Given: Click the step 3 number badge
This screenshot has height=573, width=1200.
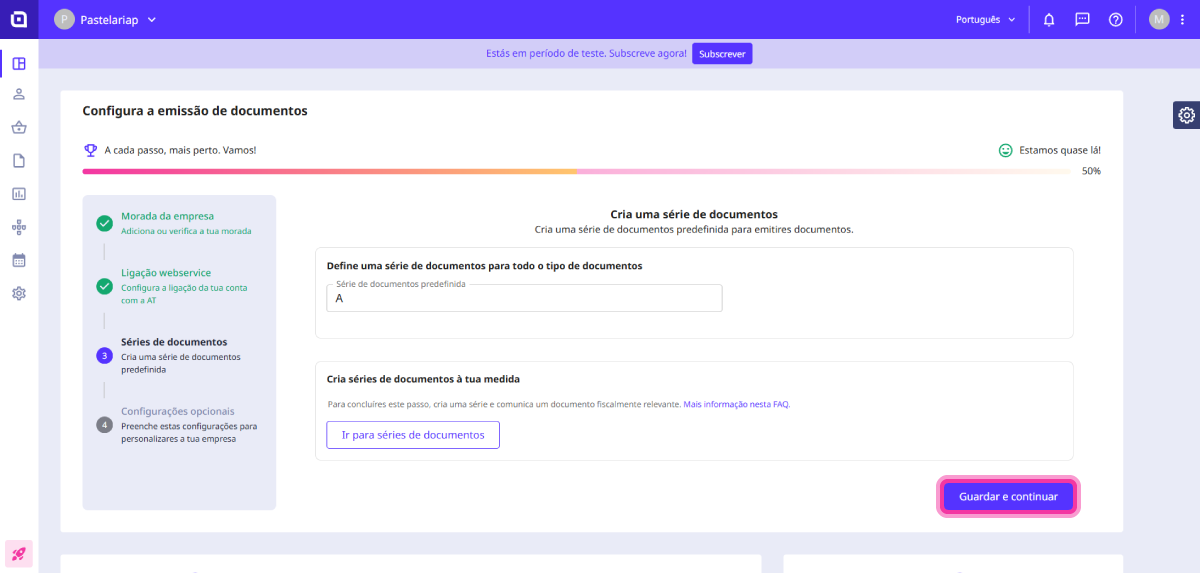Looking at the screenshot, I should tap(104, 355).
